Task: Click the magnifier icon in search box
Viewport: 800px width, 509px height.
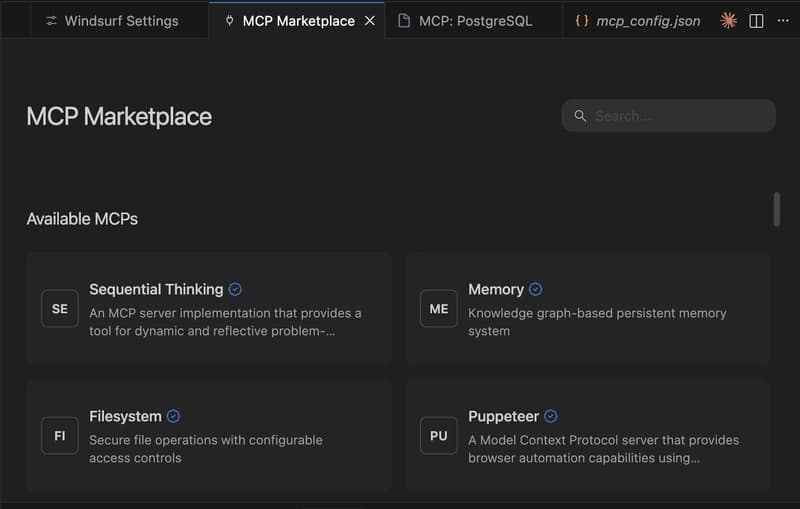Action: (x=580, y=116)
